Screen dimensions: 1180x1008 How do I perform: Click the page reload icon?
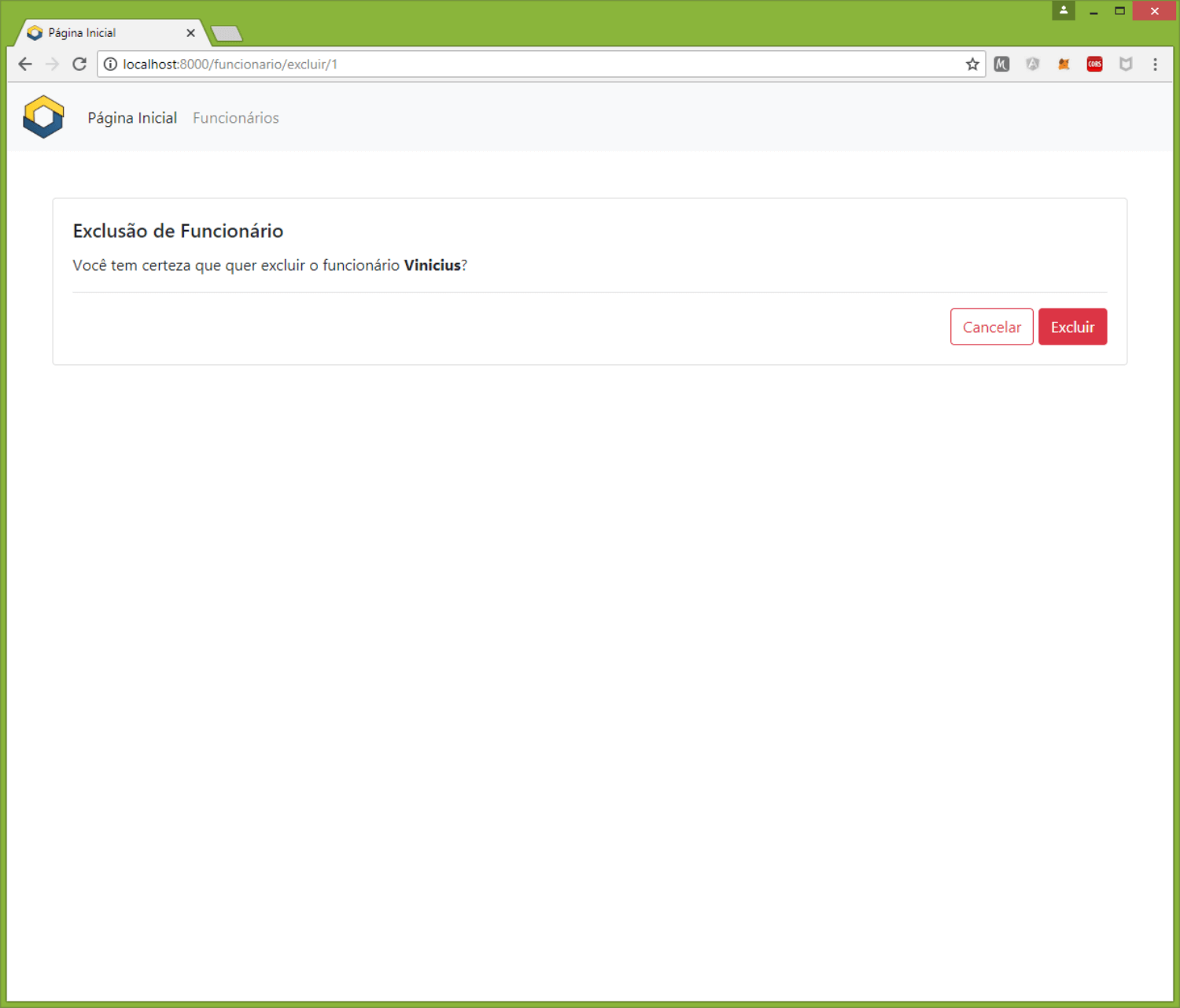(79, 64)
